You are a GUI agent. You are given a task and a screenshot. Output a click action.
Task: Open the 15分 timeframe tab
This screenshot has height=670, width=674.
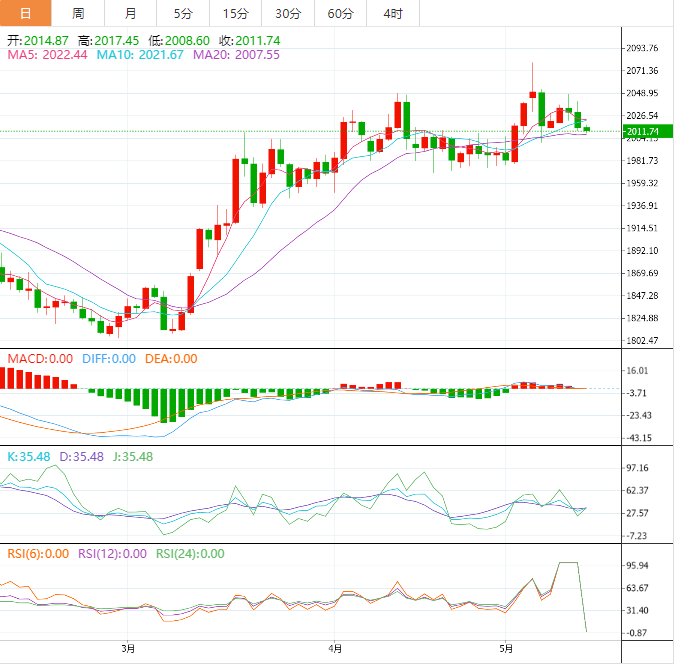tap(236, 13)
